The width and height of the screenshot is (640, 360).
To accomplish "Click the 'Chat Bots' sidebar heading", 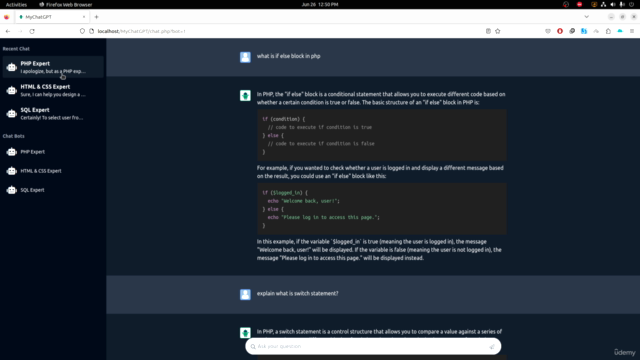I will (x=14, y=136).
